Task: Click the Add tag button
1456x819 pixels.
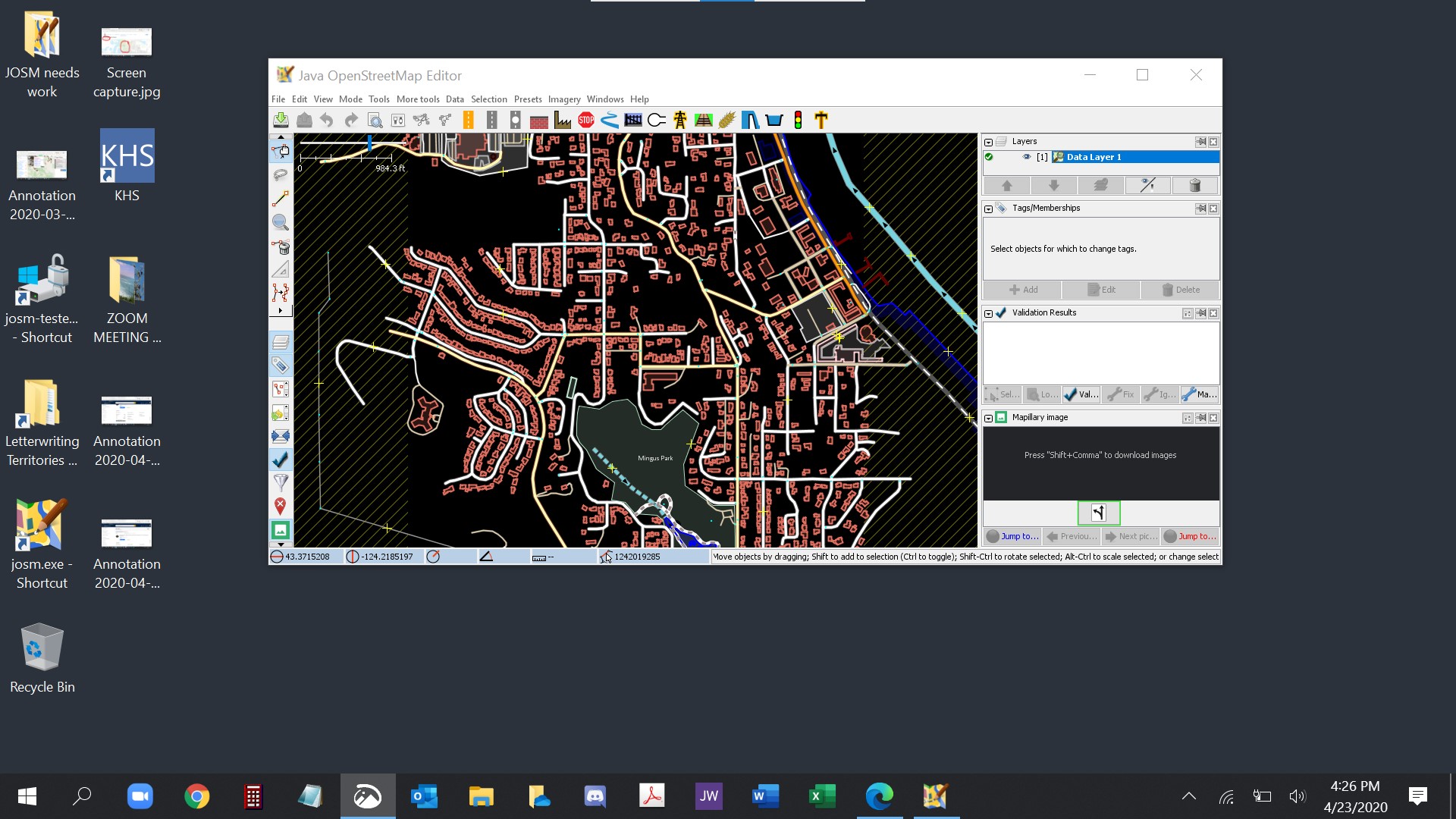Action: click(1022, 290)
